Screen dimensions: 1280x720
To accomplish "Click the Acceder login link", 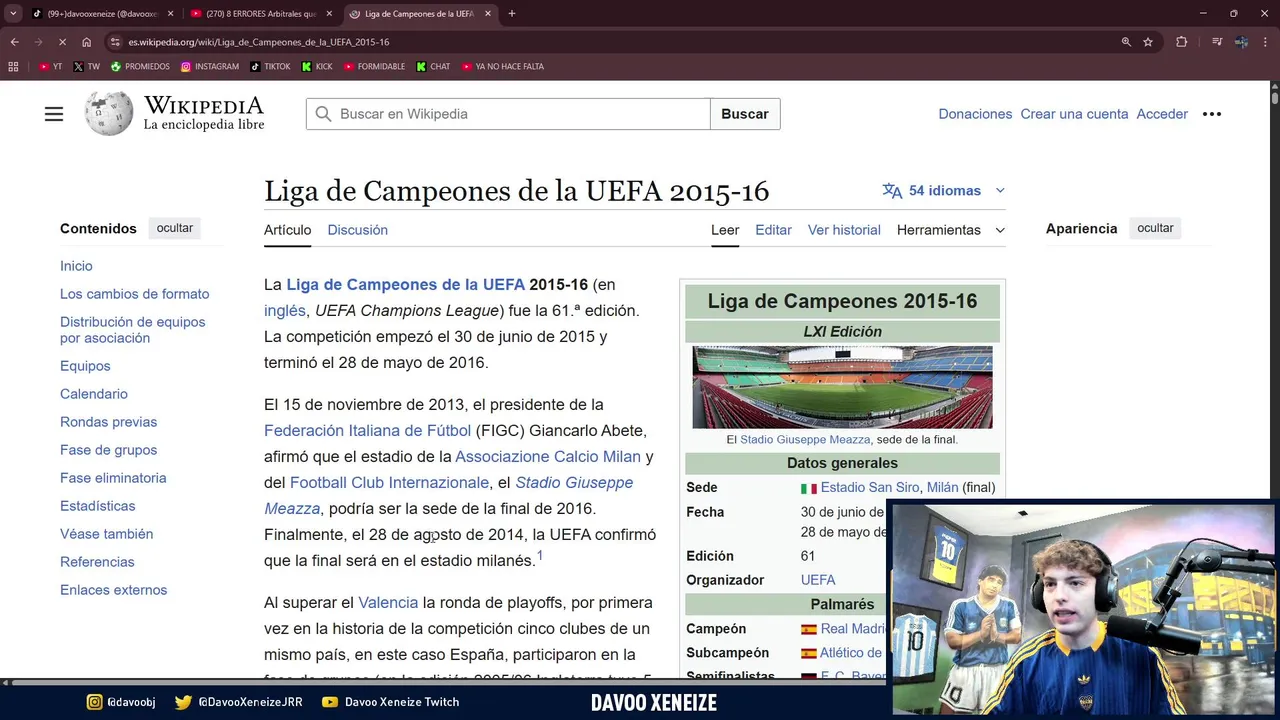I will click(x=1162, y=114).
